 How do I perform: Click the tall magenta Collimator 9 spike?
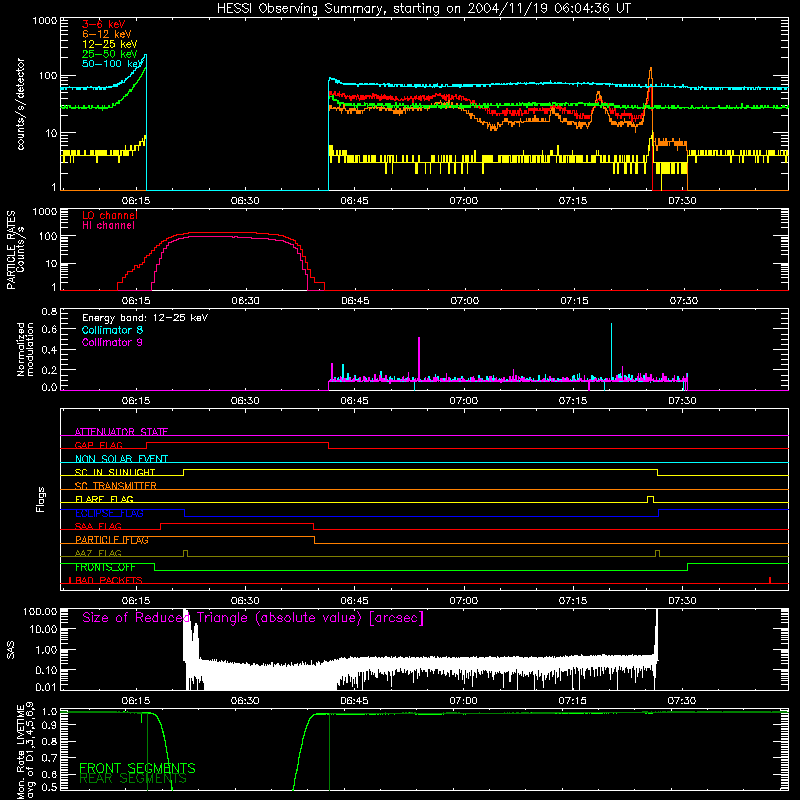tap(419, 359)
